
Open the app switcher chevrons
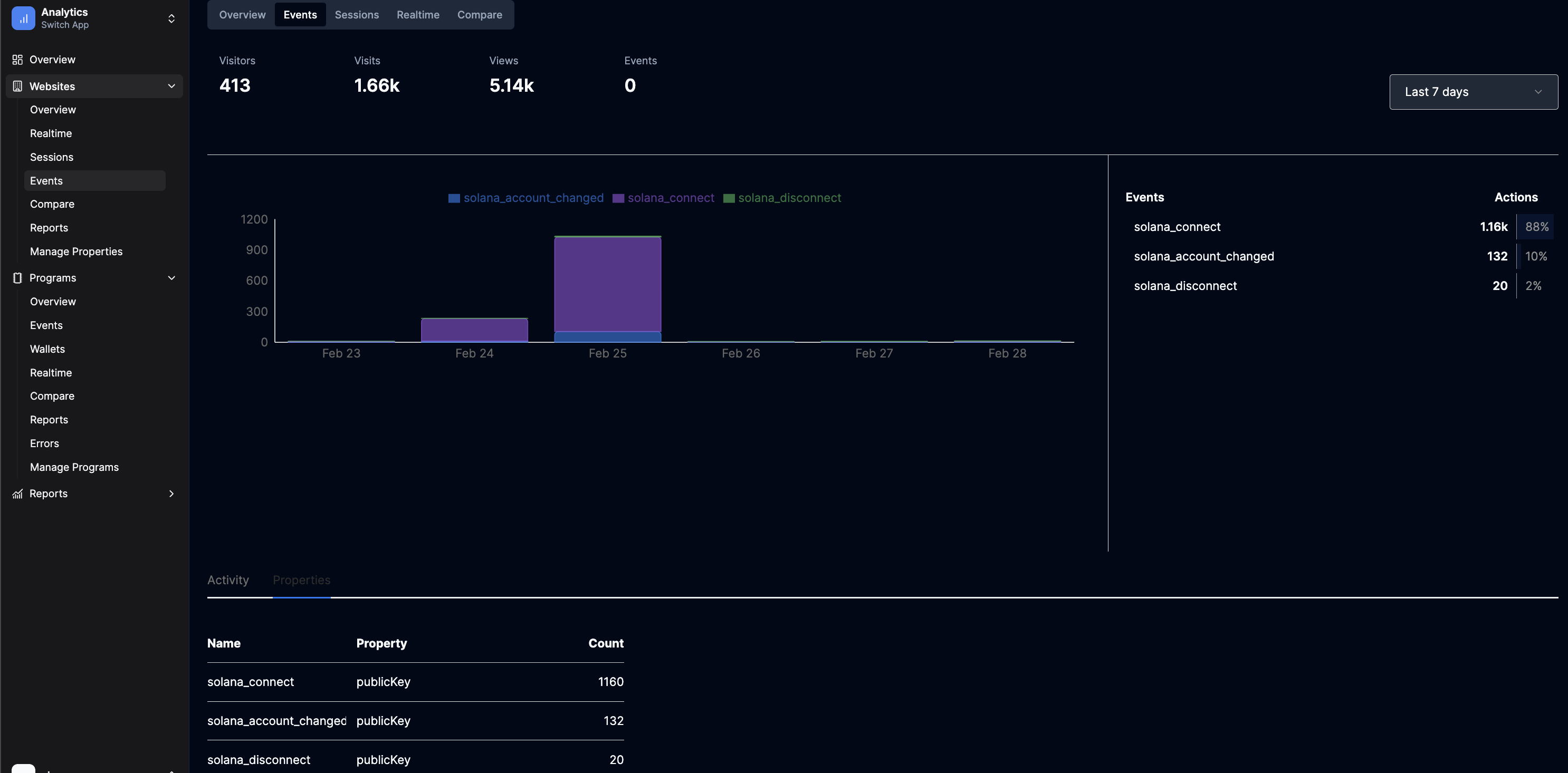pyautogui.click(x=171, y=18)
